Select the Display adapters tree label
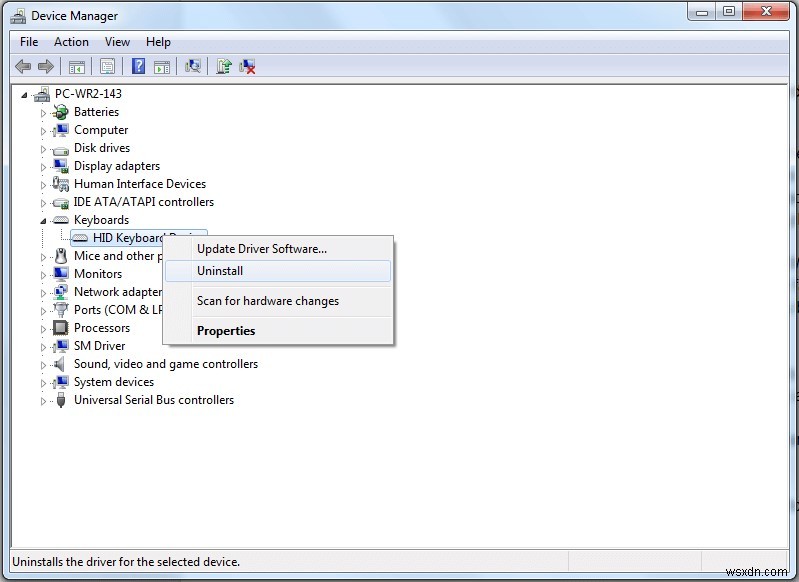Screen dimensions: 799x582 (x=117, y=166)
